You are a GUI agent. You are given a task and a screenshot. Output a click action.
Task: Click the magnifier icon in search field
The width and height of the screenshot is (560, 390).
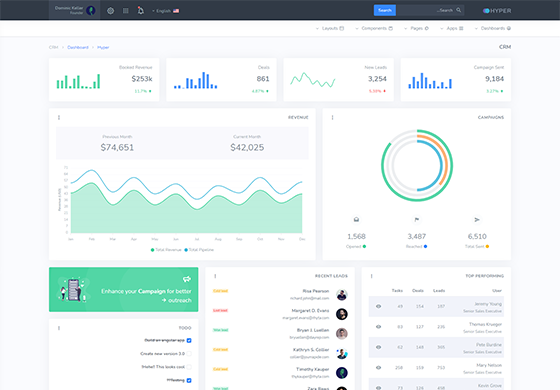[459, 10]
